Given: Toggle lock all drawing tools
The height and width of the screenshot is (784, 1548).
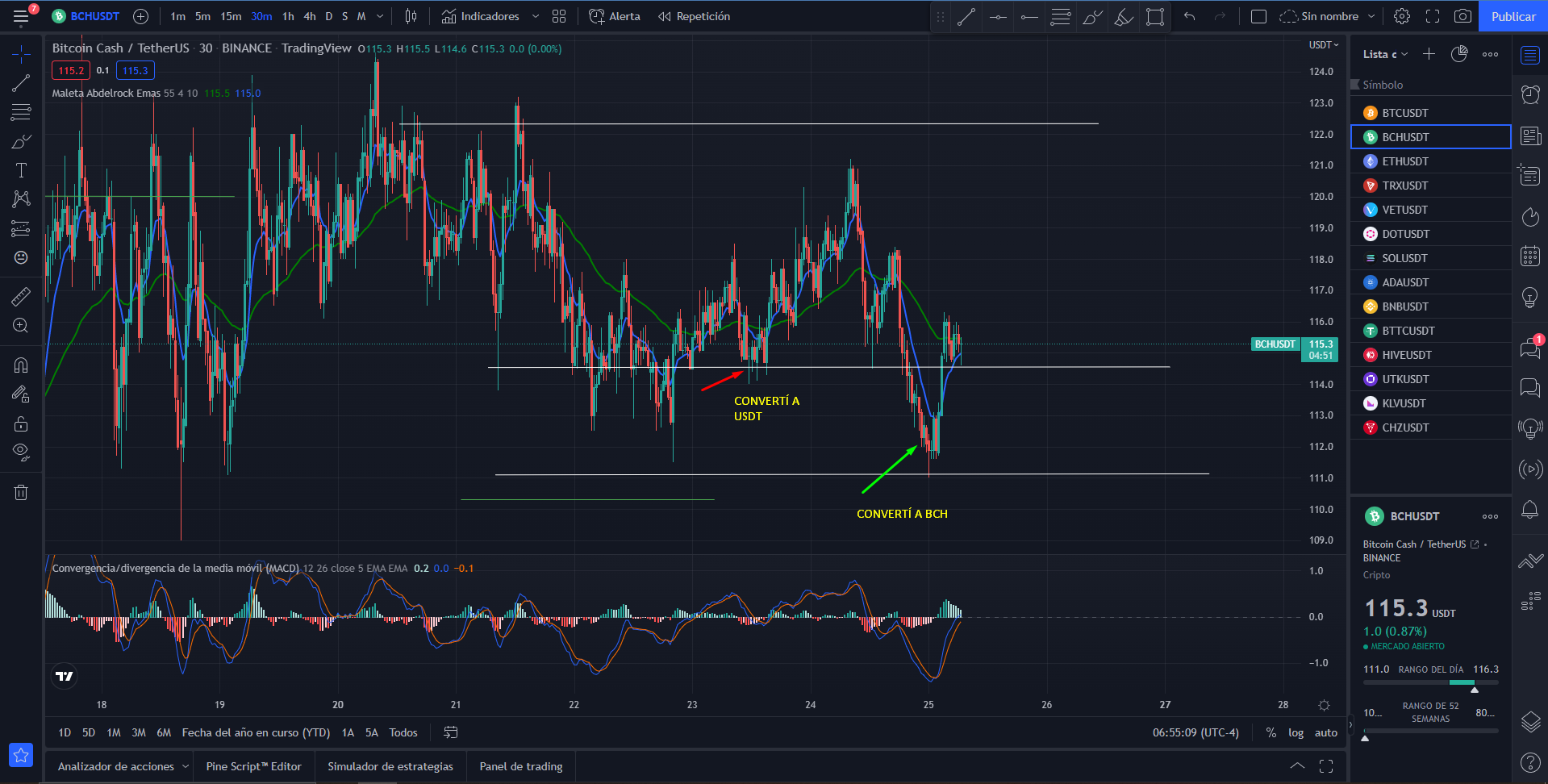Looking at the screenshot, I should [21, 423].
